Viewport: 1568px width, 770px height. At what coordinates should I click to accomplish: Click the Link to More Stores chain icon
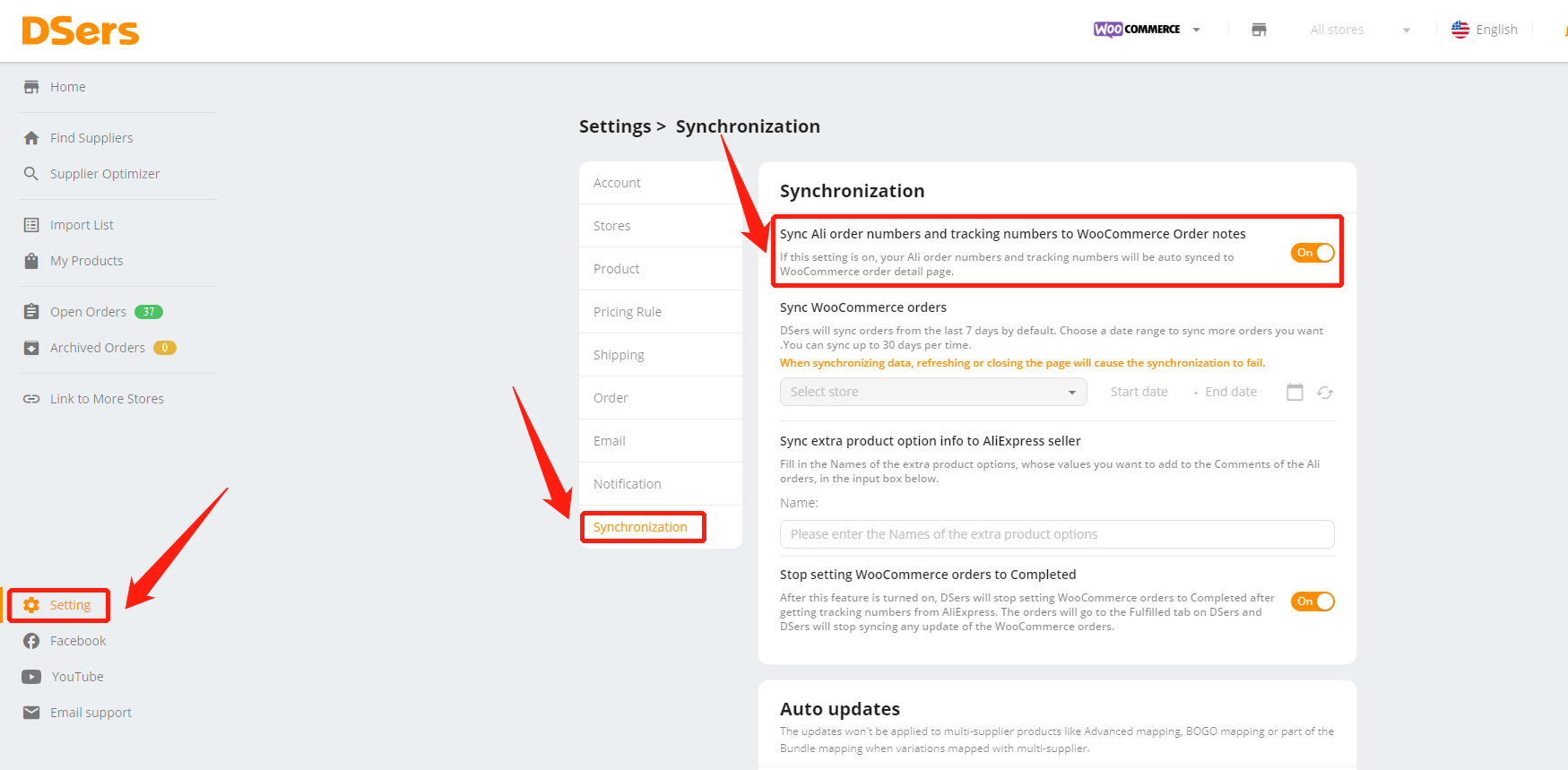(x=31, y=399)
